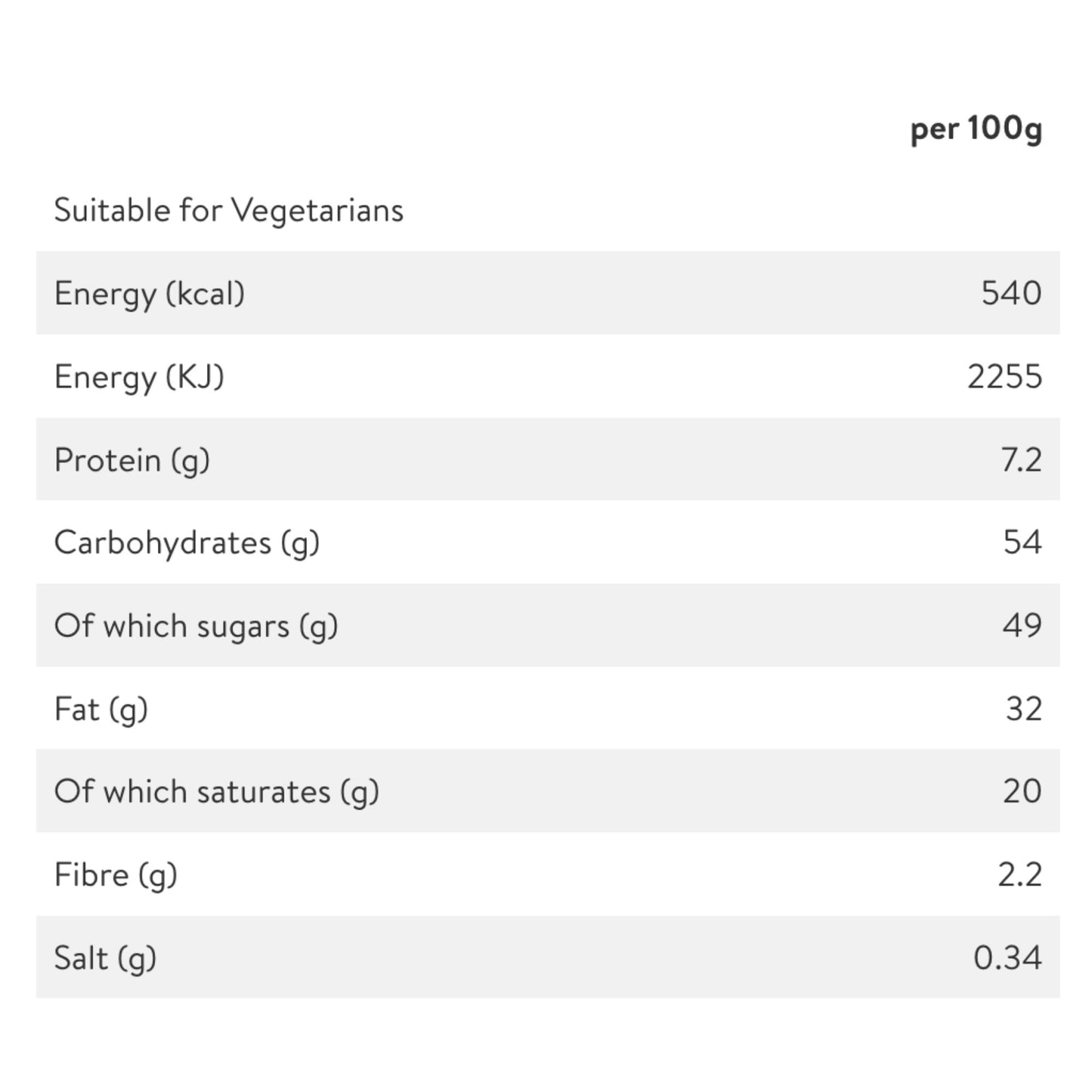
Task: Click the 'Of which saturates (g)' label
Action: coord(216,792)
